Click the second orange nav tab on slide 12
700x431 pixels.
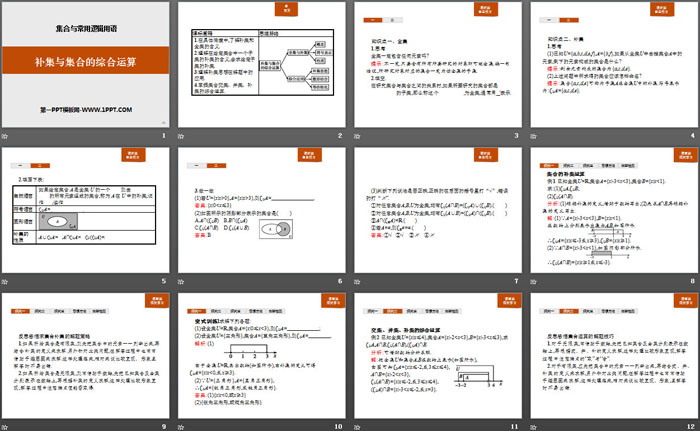[569, 311]
